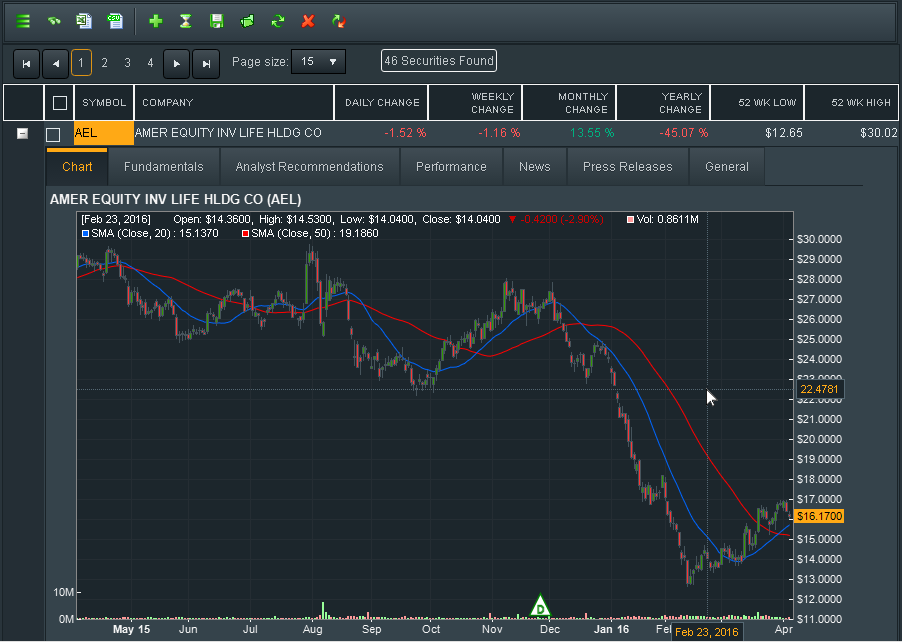Open the Analyst Recommendations tab
This screenshot has height=642, width=902.
[x=309, y=167]
